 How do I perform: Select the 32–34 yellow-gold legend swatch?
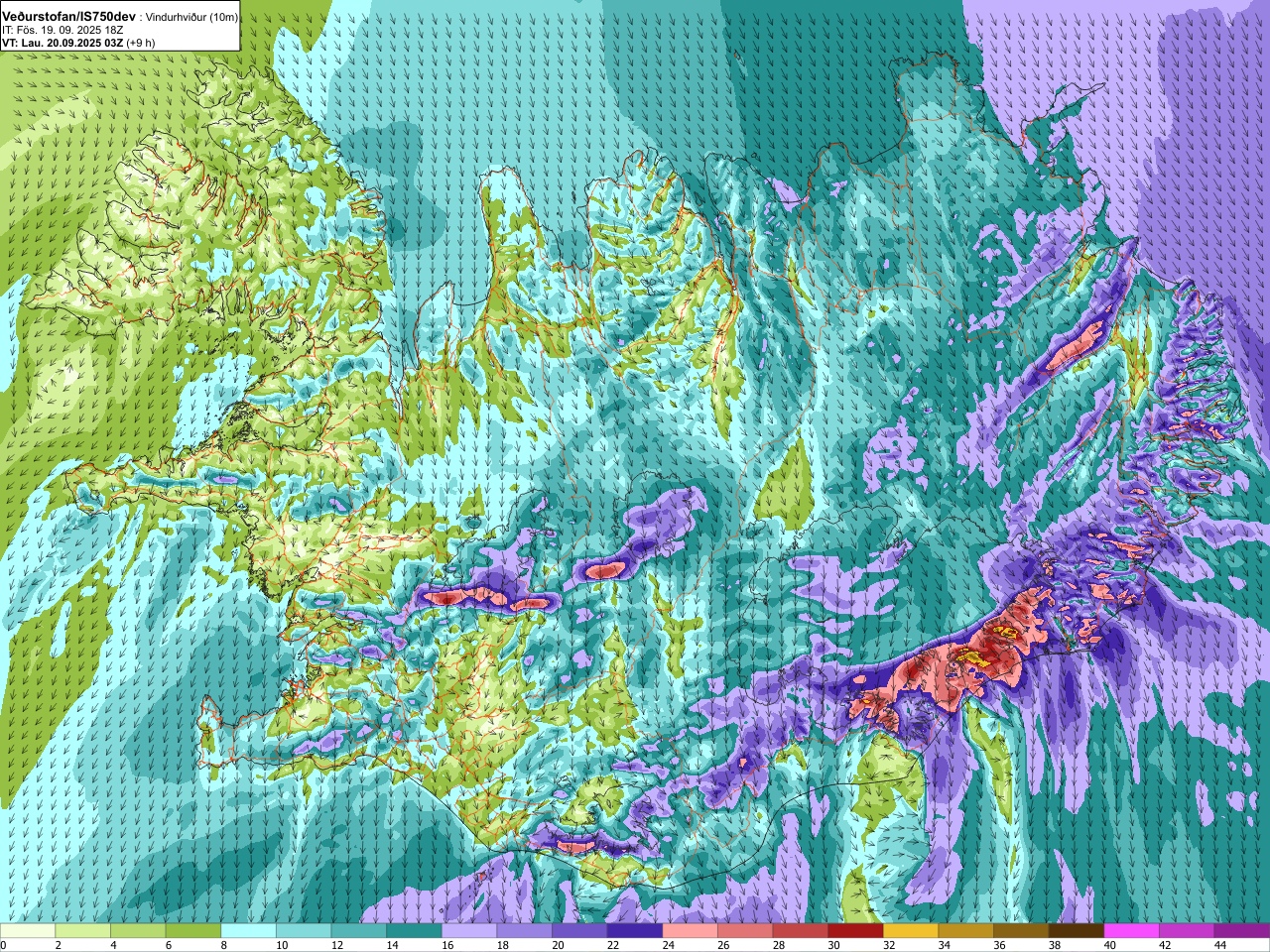(911, 931)
